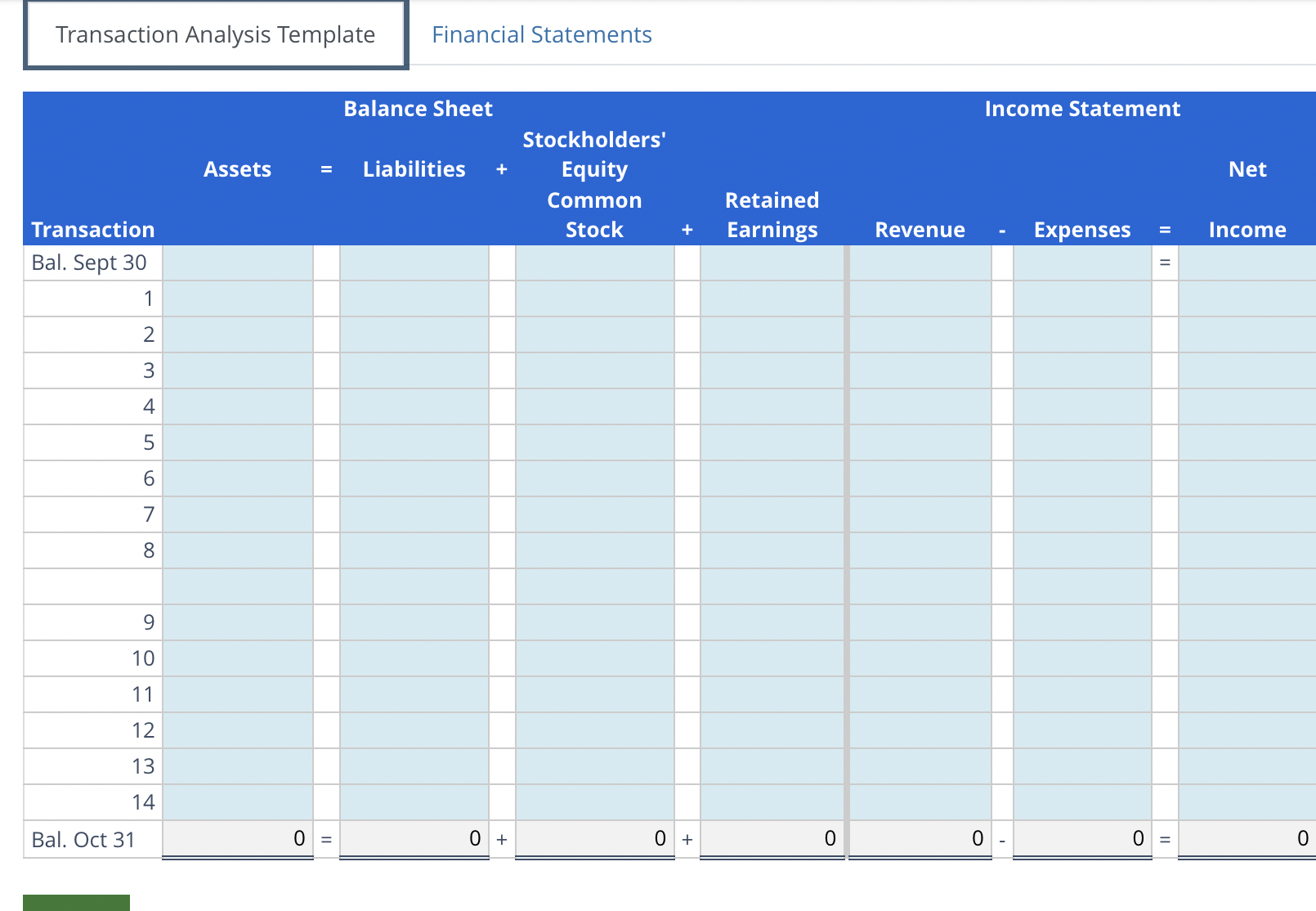The height and width of the screenshot is (911, 1316).
Task: Click Net Income total in Bal. Oct 31 row
Action: coord(1247,839)
